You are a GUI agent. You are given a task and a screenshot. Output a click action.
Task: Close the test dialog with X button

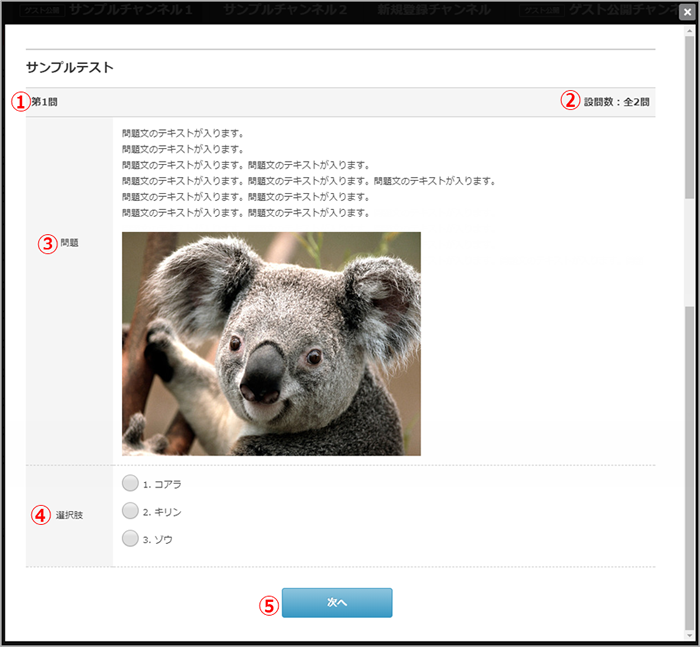point(688,12)
